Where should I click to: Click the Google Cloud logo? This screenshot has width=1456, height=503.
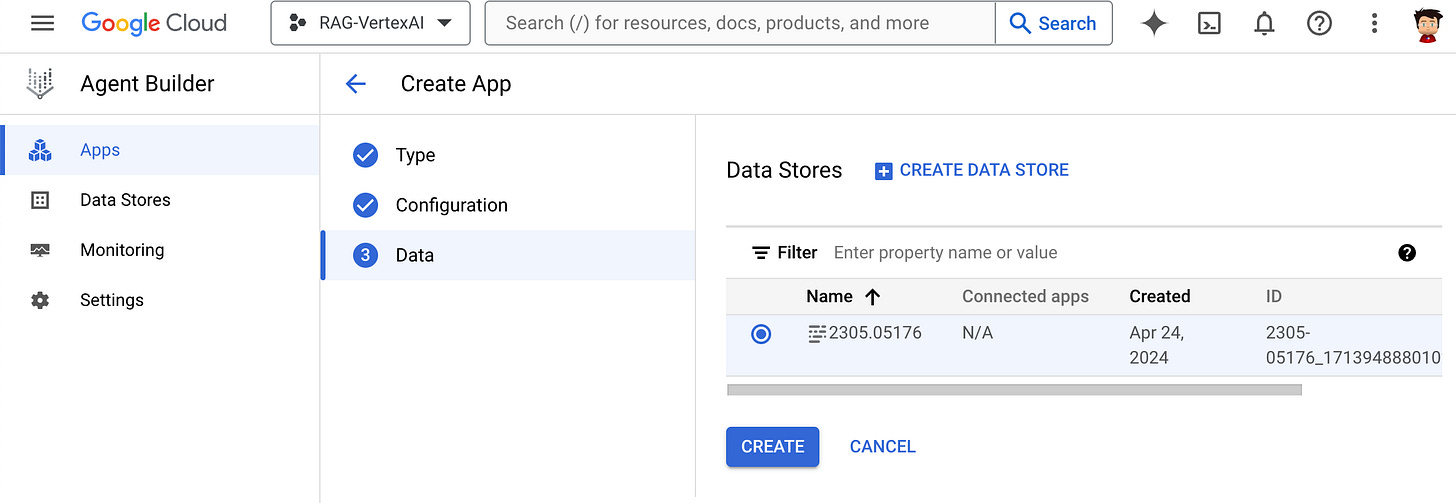[154, 23]
